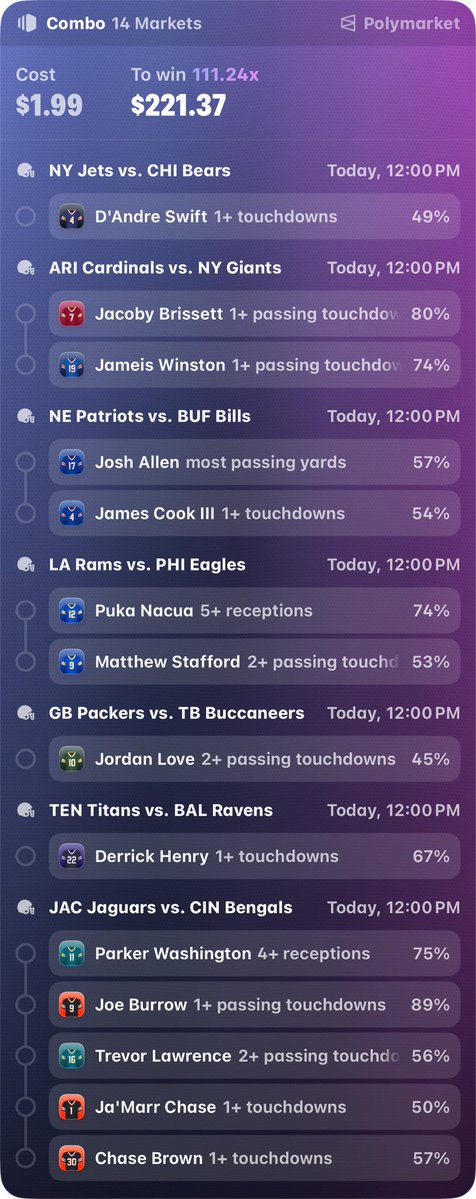Click the Combo stack icon
The height and width of the screenshot is (1199, 476).
pyautogui.click(x=27, y=23)
